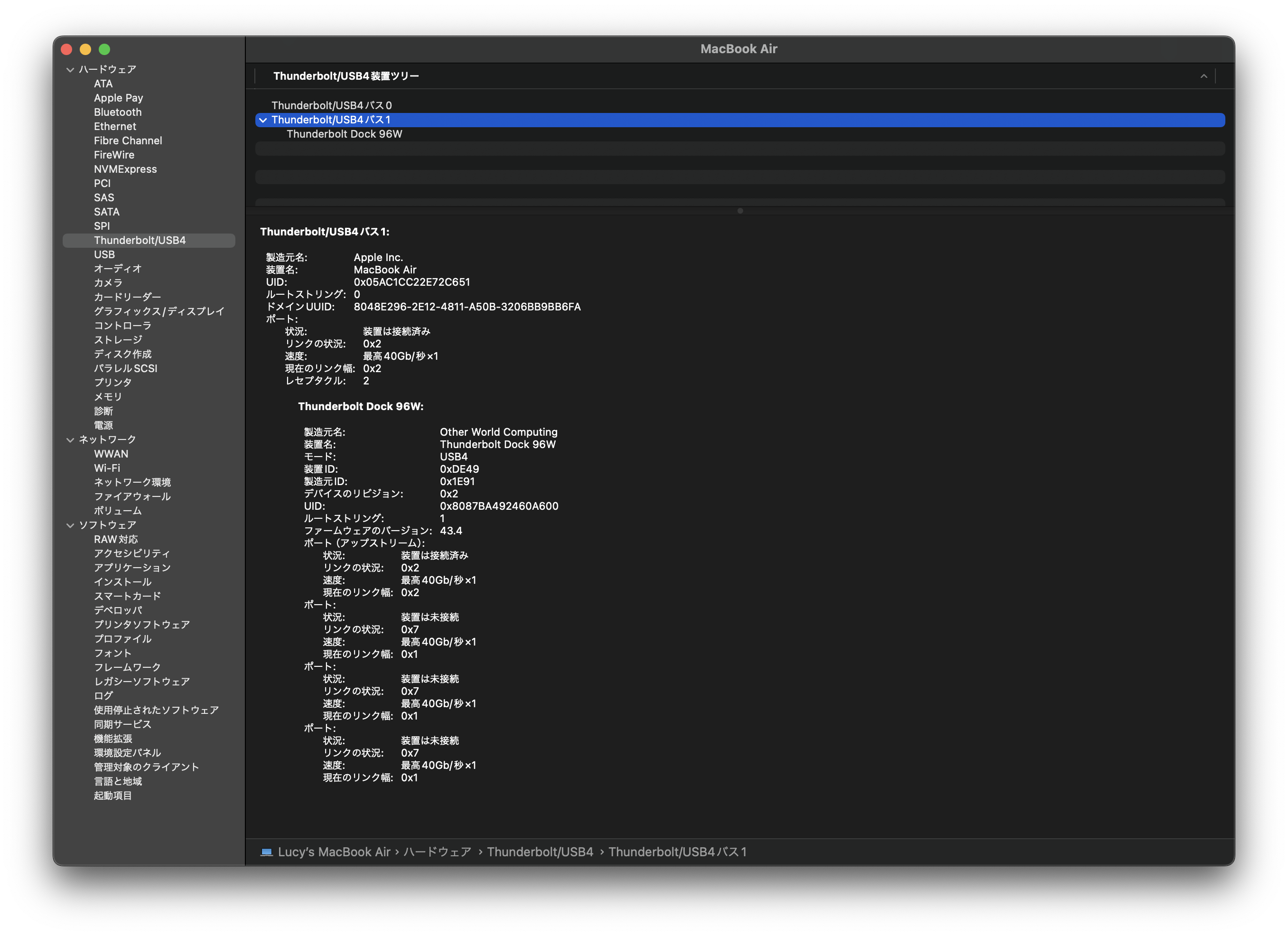The height and width of the screenshot is (936, 1288).
Task: Open Wi-Fi network information
Action: 107,468
